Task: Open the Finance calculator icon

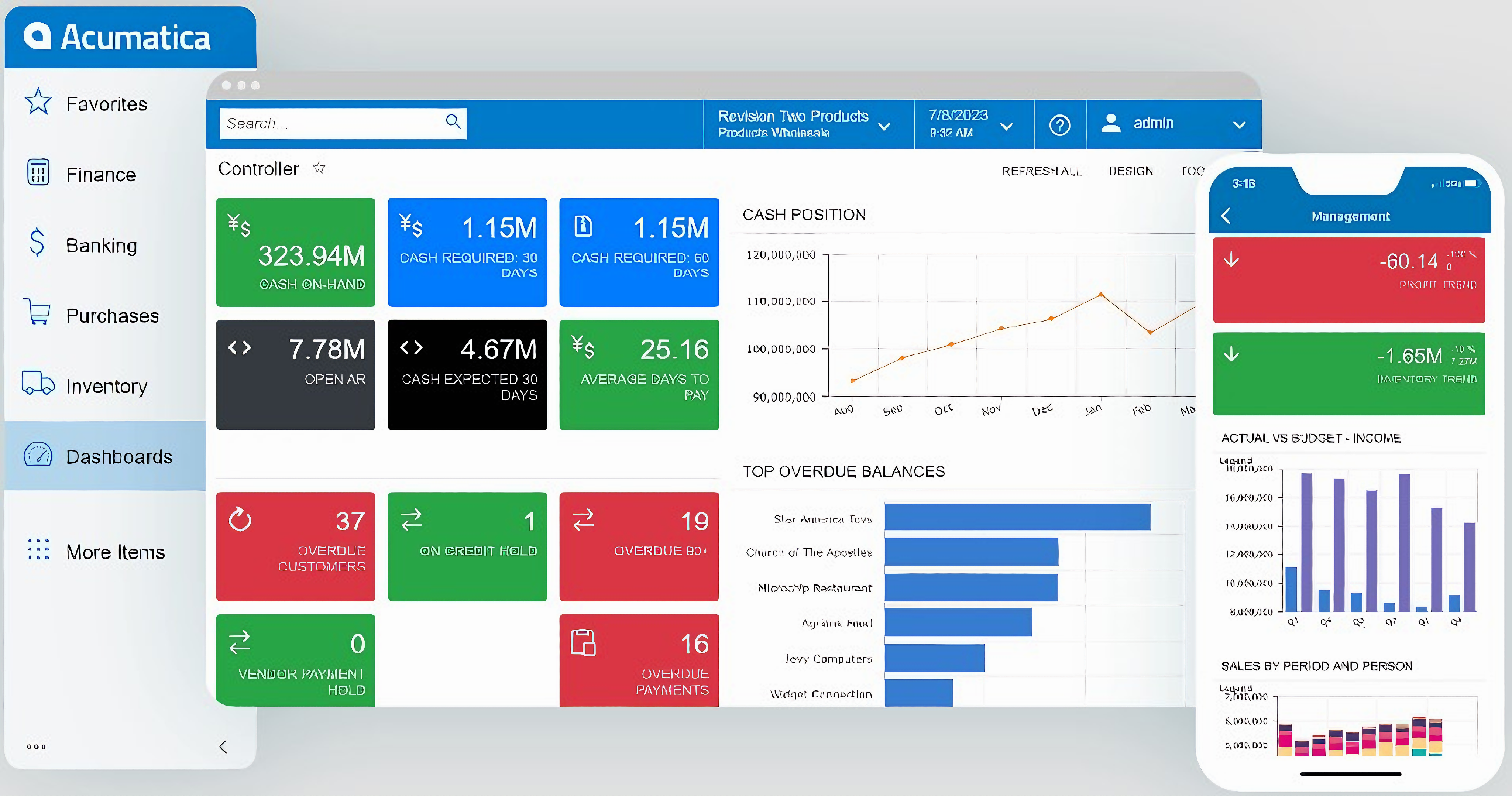Action: point(38,172)
